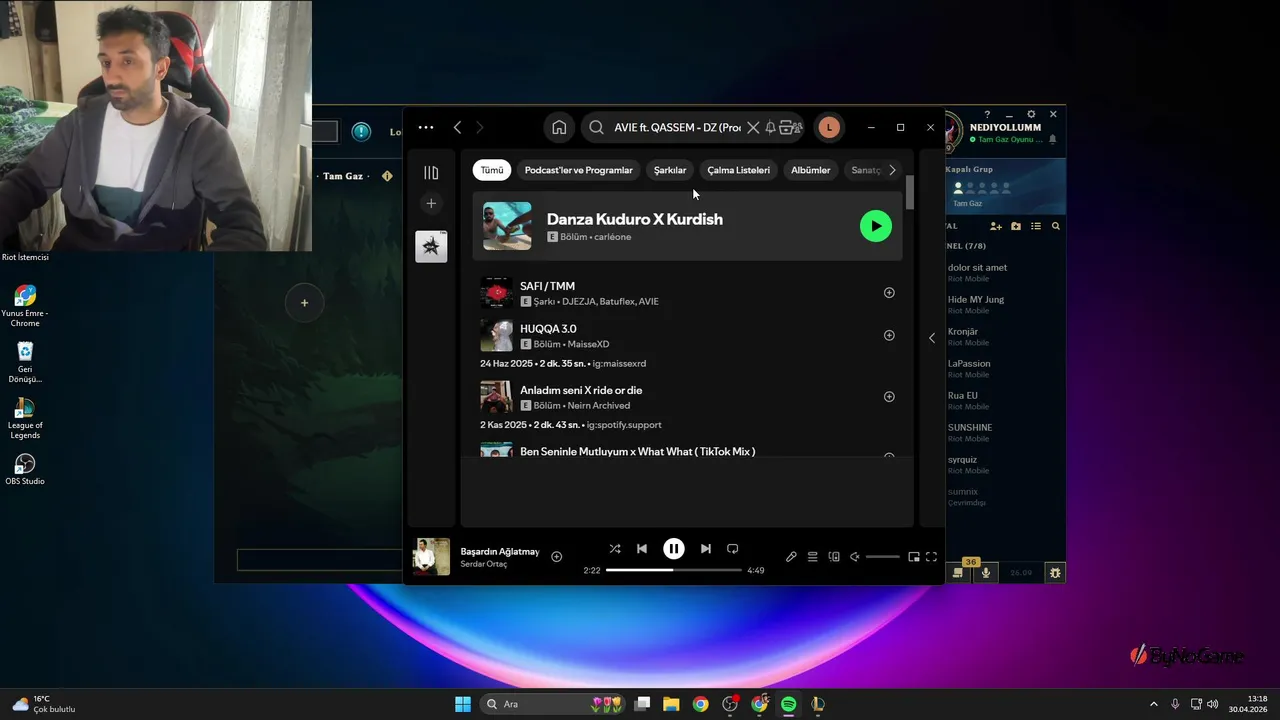Open the lyrics microphone icon
Screen dimensions: 1280x720
pos(791,557)
